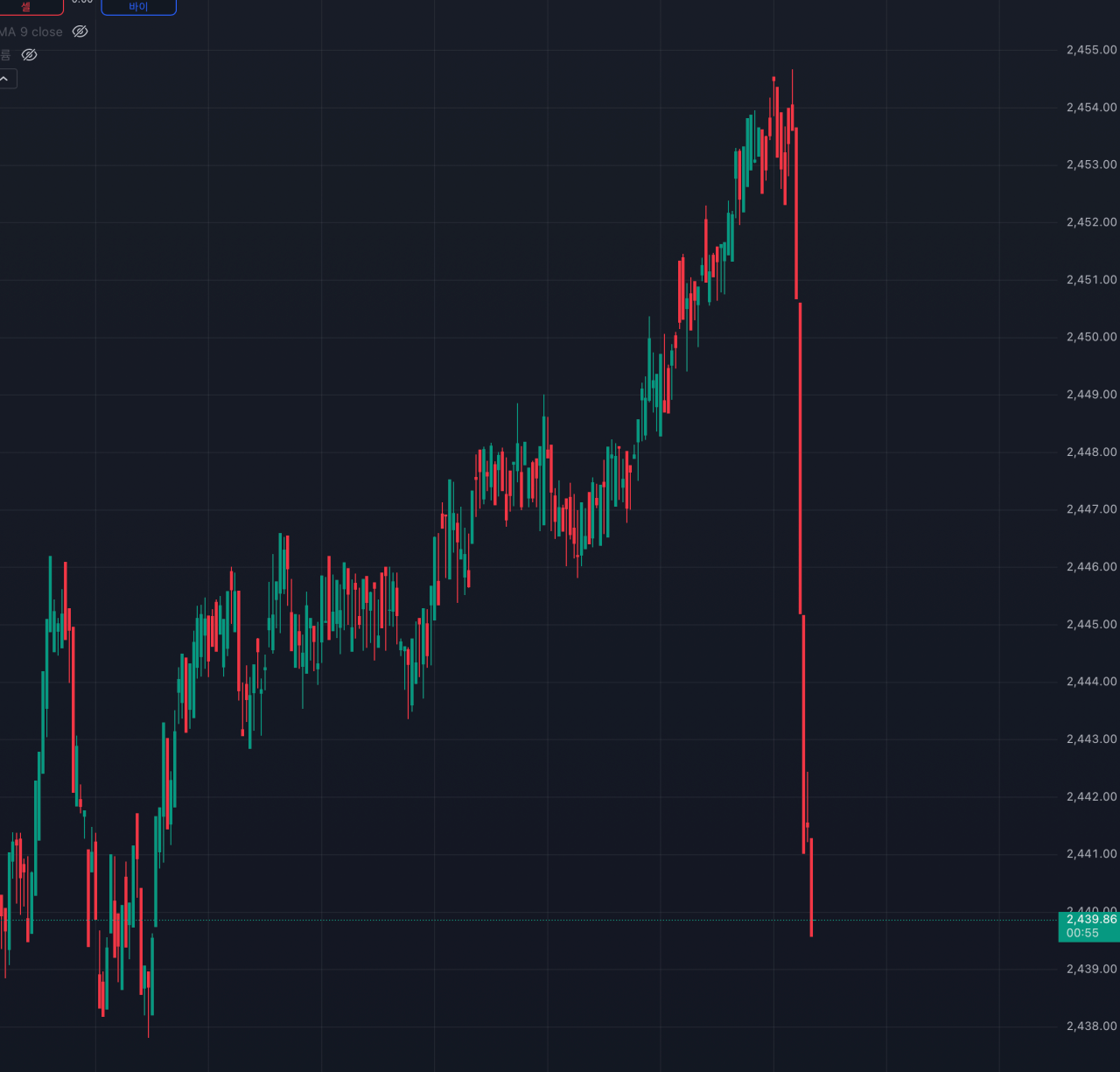Image resolution: width=1120 pixels, height=1072 pixels.
Task: Click the 2,449.00 price axis label
Action: (1091, 395)
